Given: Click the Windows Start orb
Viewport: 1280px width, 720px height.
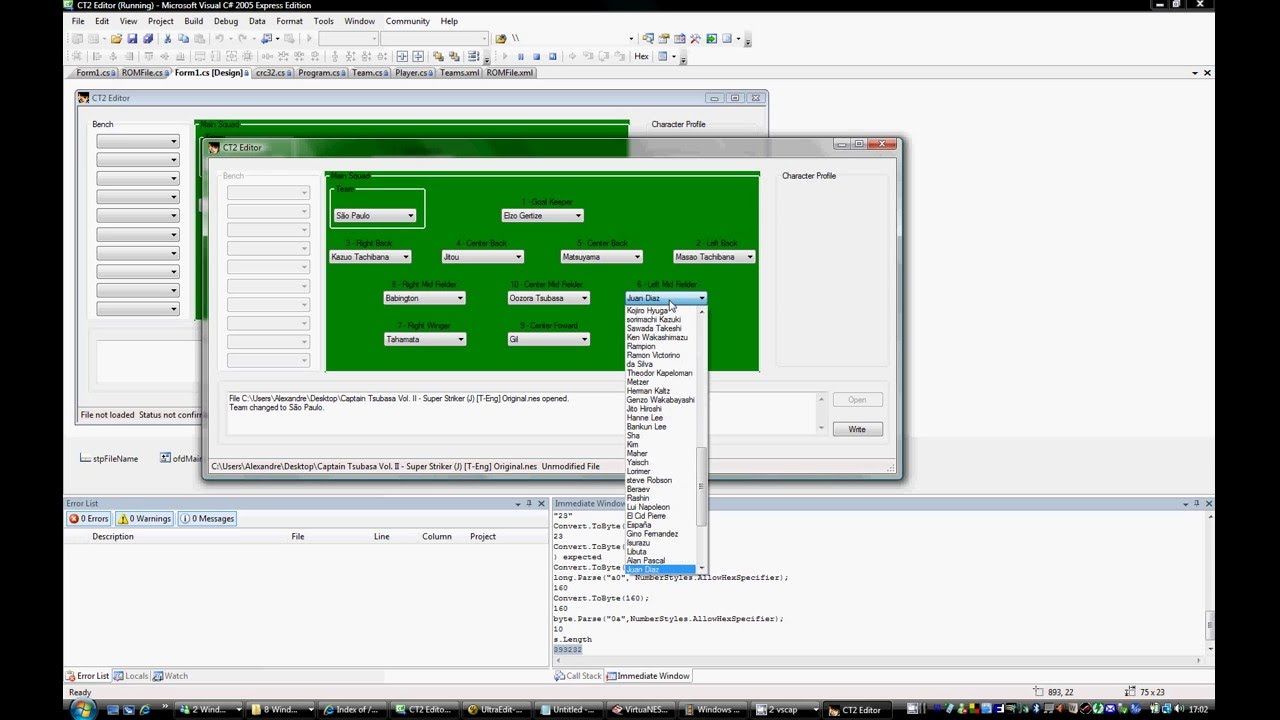Looking at the screenshot, I should [82, 709].
